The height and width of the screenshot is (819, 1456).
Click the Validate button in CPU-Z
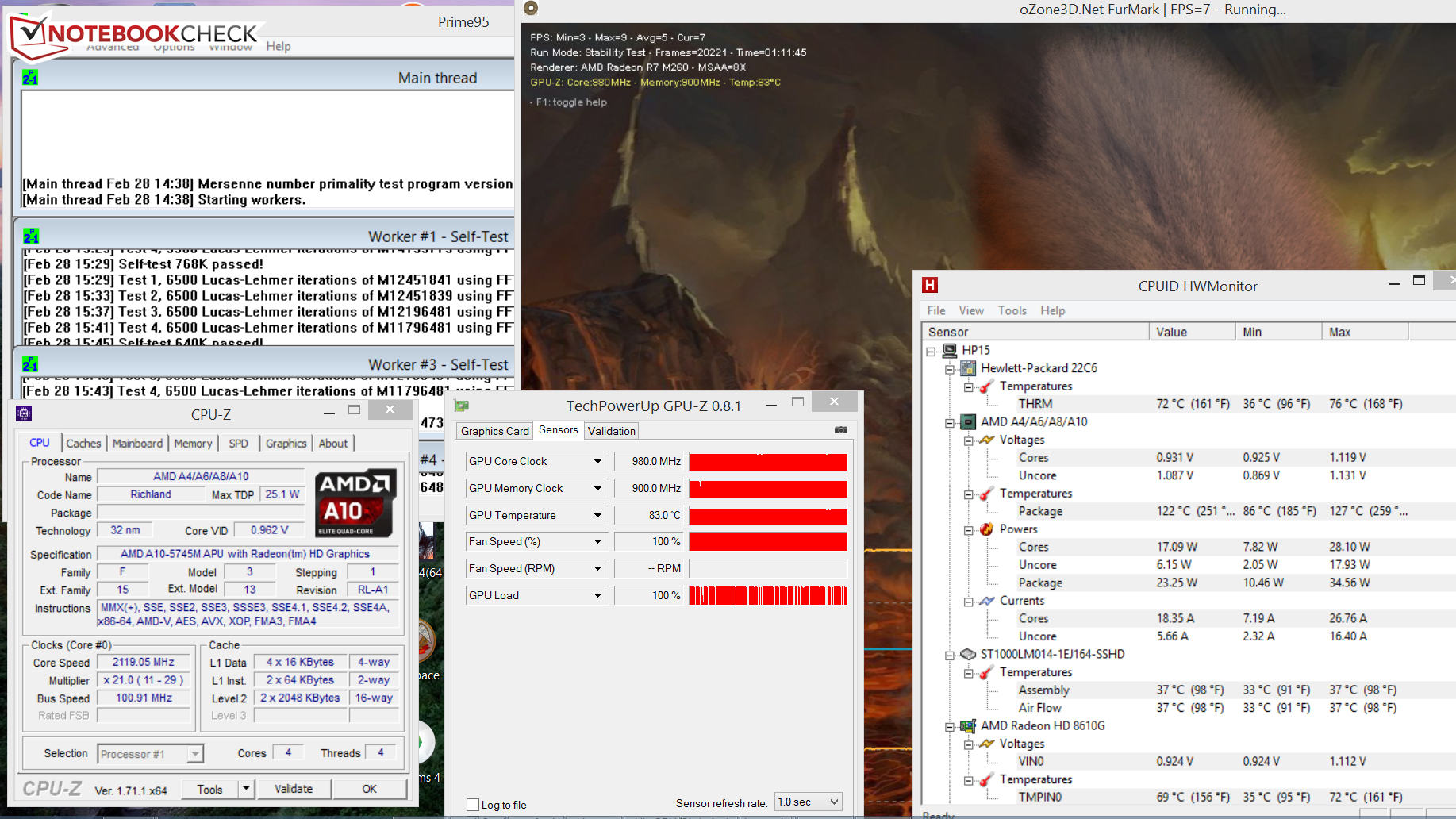coord(294,789)
